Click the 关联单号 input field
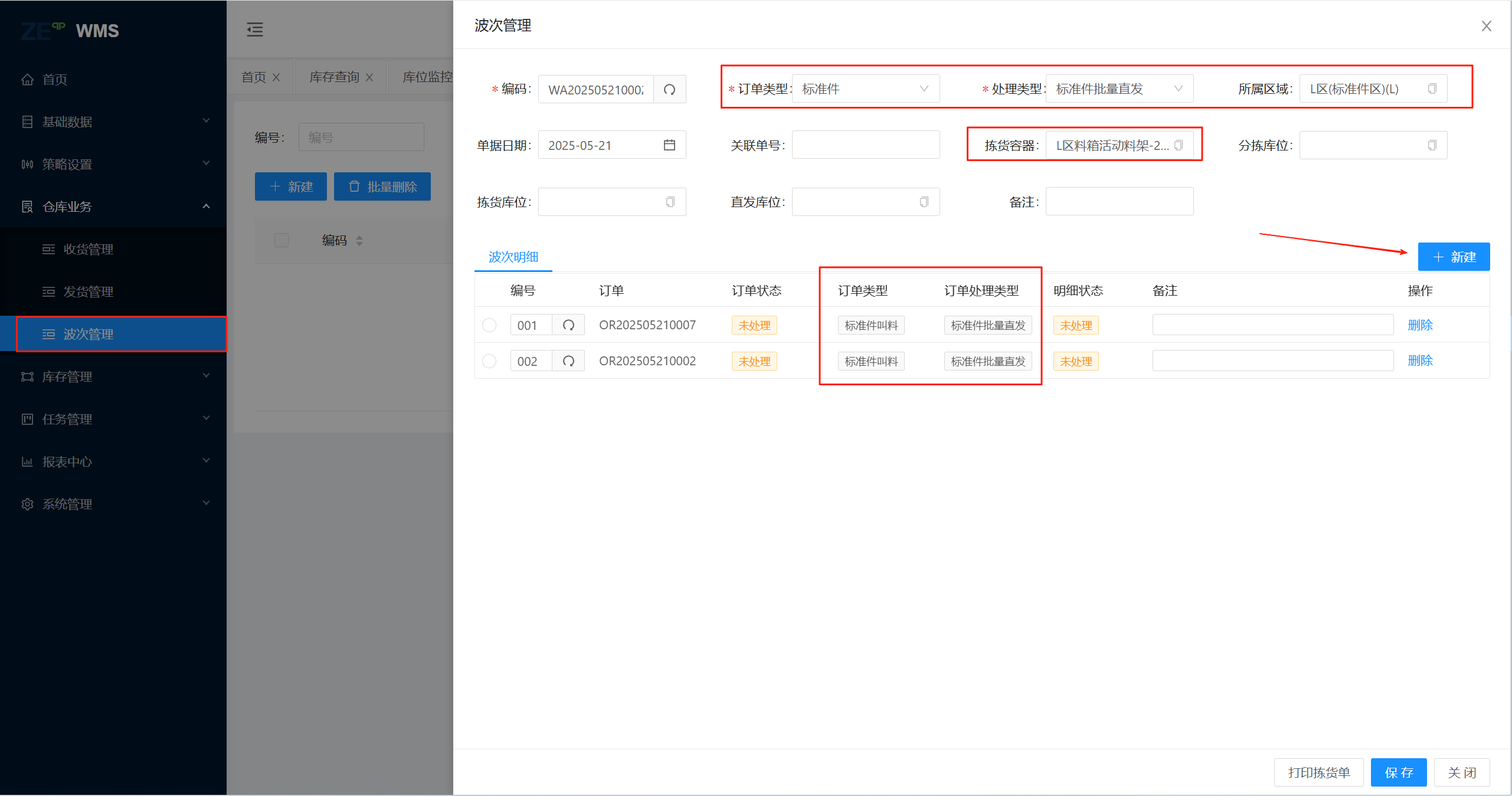The image size is (1512, 796). click(865, 145)
